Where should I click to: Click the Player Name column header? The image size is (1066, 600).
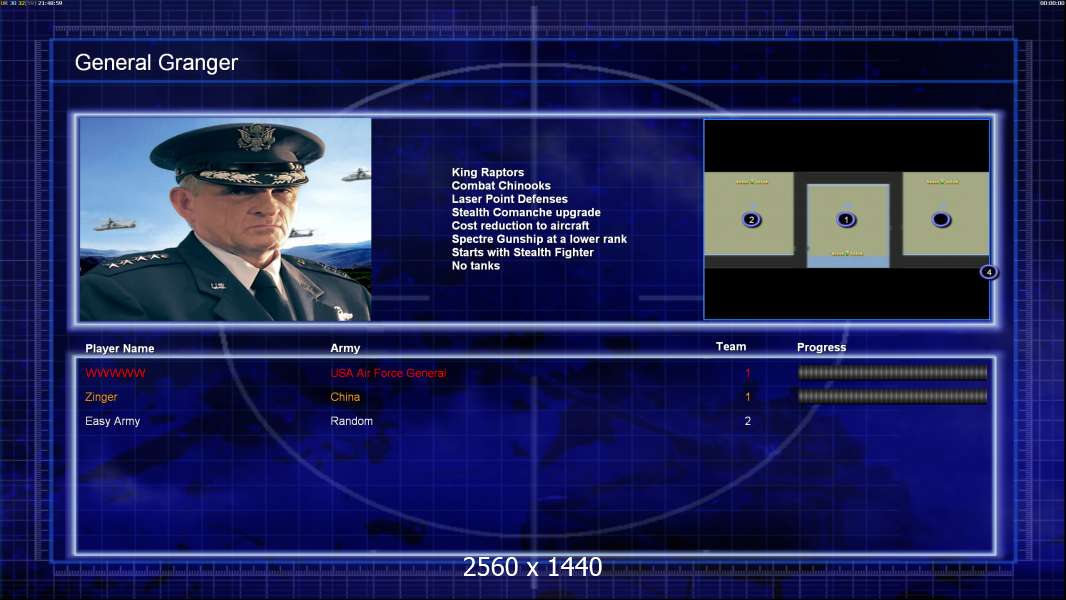(120, 349)
